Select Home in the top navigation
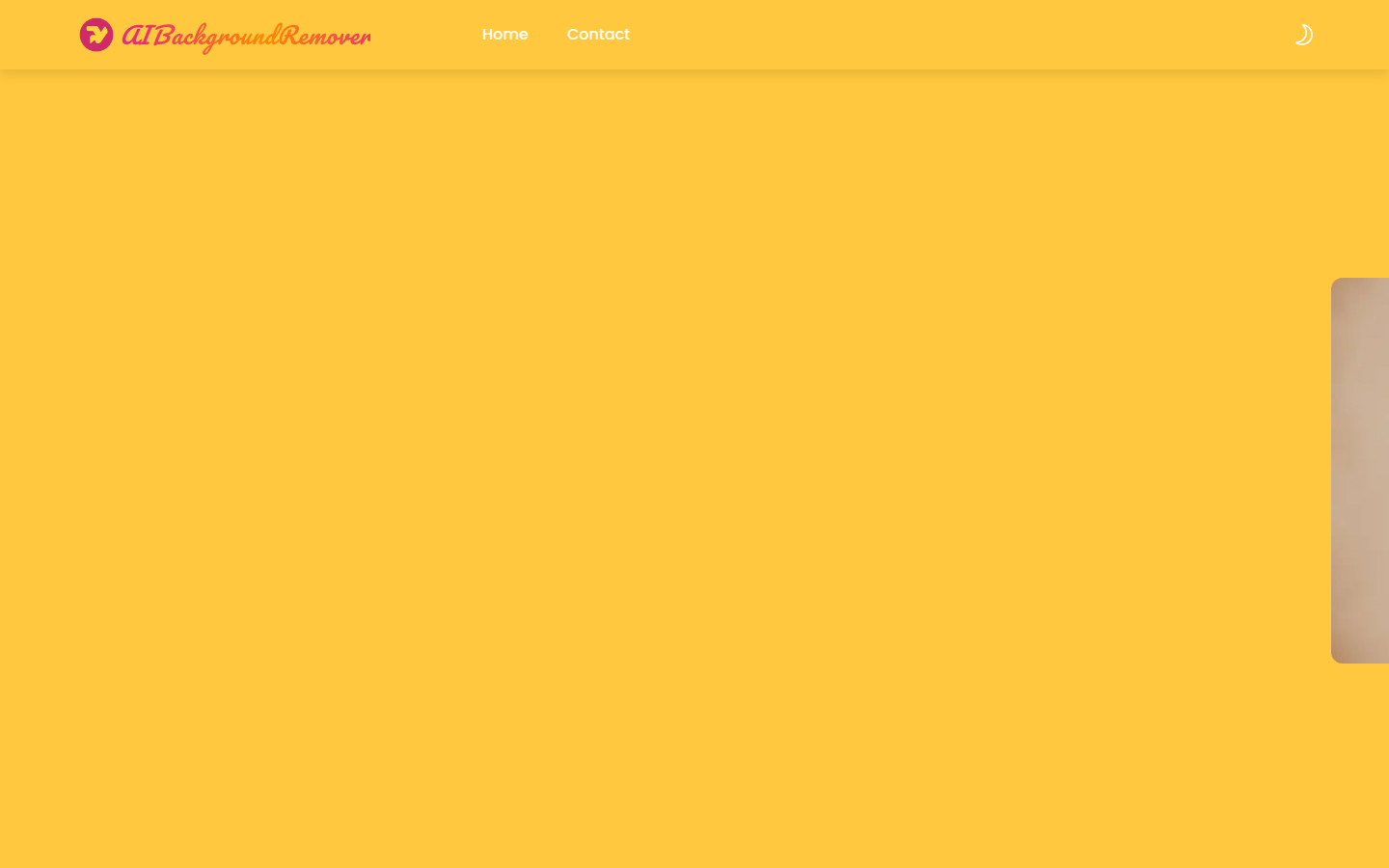1389x868 pixels. (x=504, y=35)
